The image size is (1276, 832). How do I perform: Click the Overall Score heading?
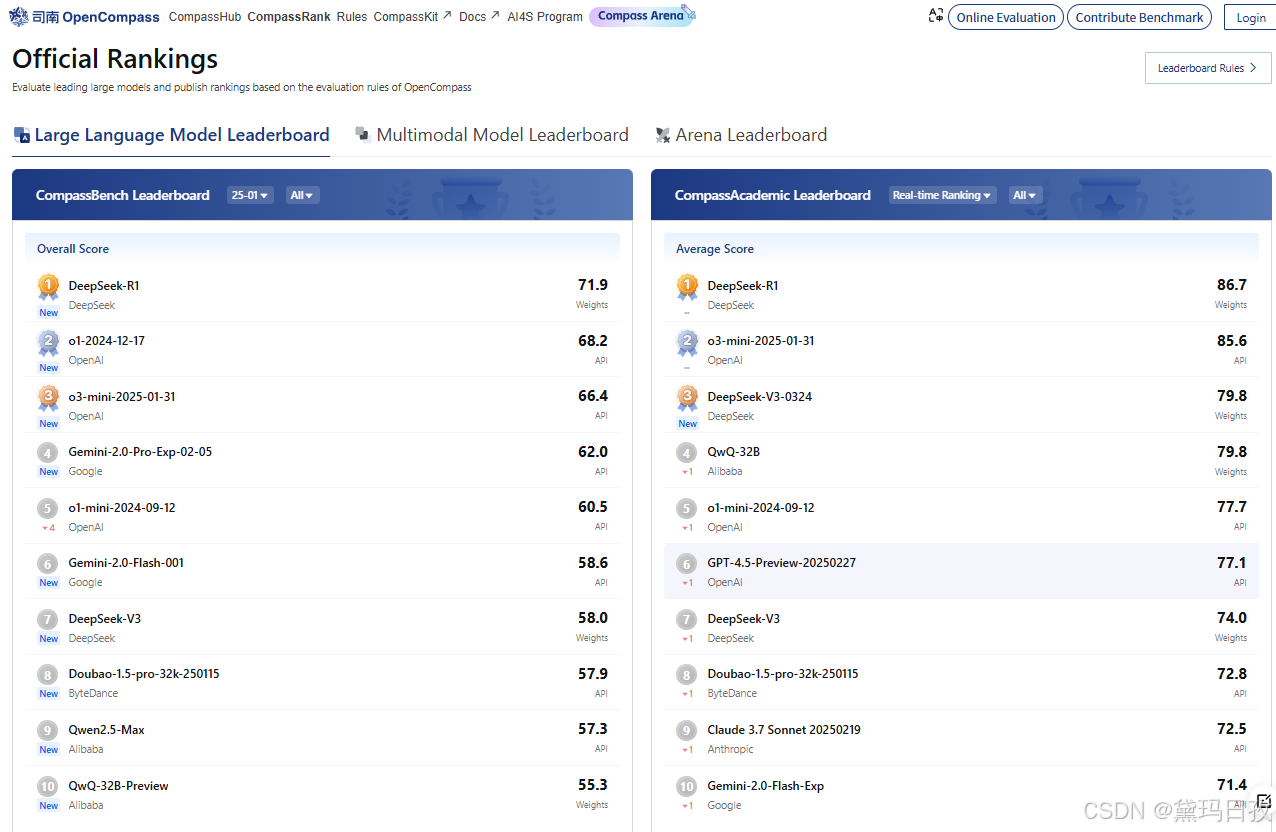(x=73, y=249)
